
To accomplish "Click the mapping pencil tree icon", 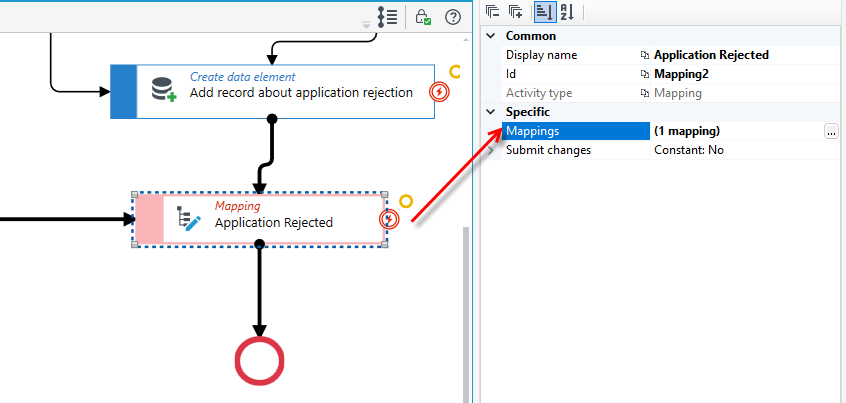I will pos(189,219).
